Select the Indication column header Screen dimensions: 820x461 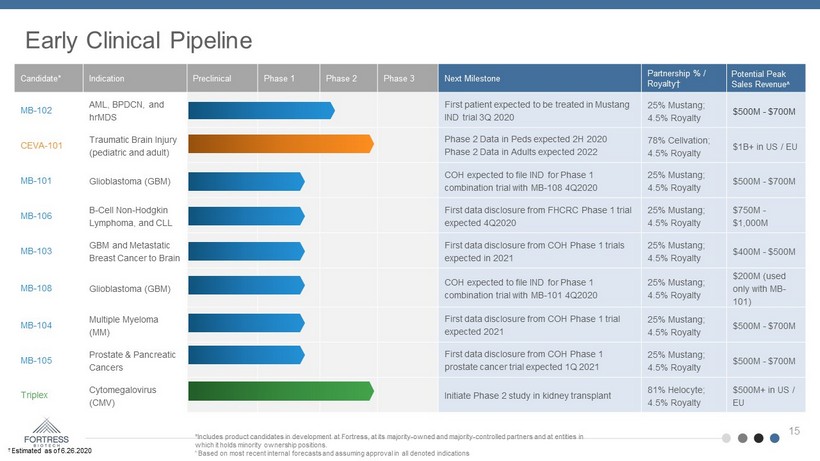point(106,77)
